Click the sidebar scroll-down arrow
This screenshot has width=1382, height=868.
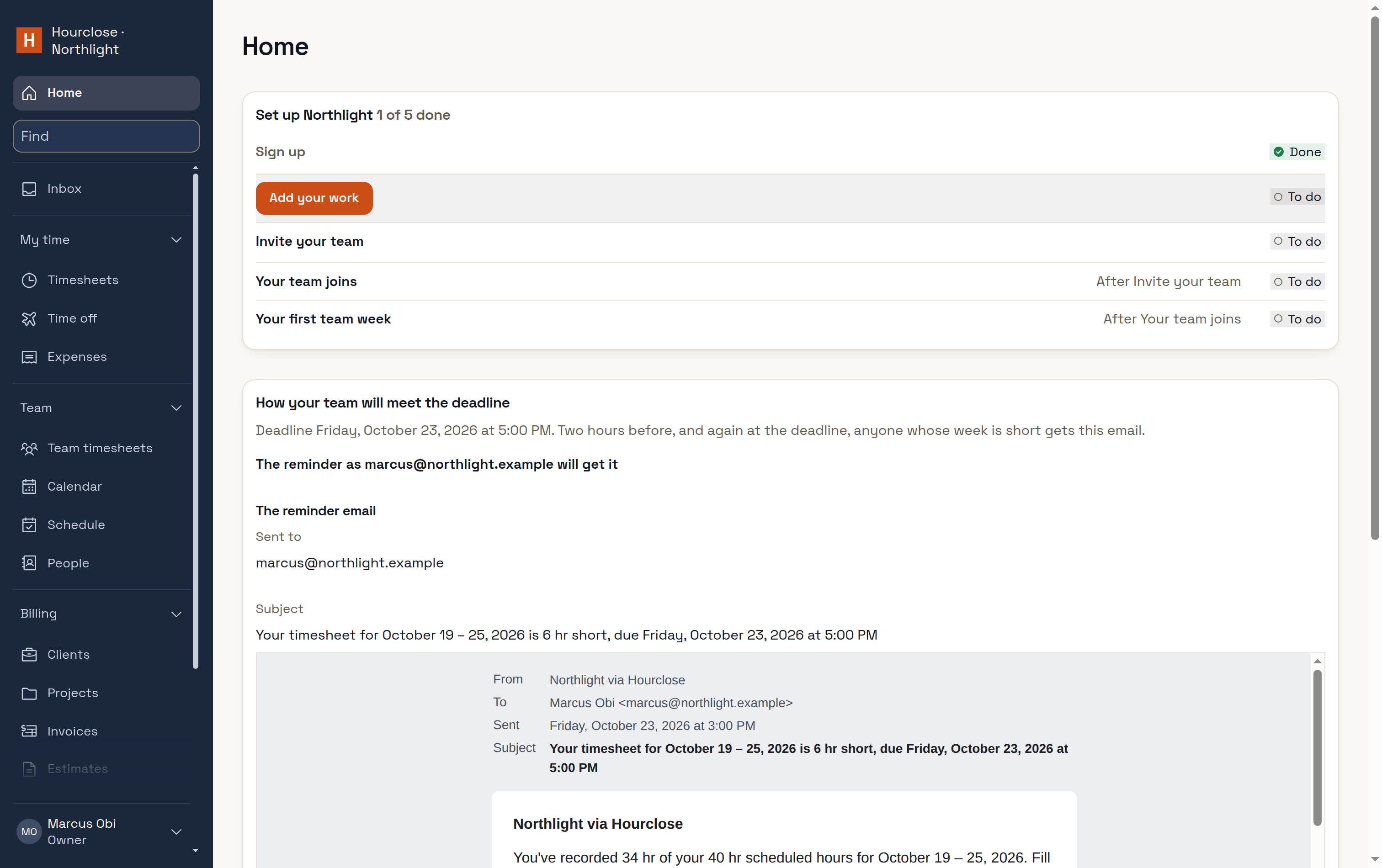[x=196, y=850]
